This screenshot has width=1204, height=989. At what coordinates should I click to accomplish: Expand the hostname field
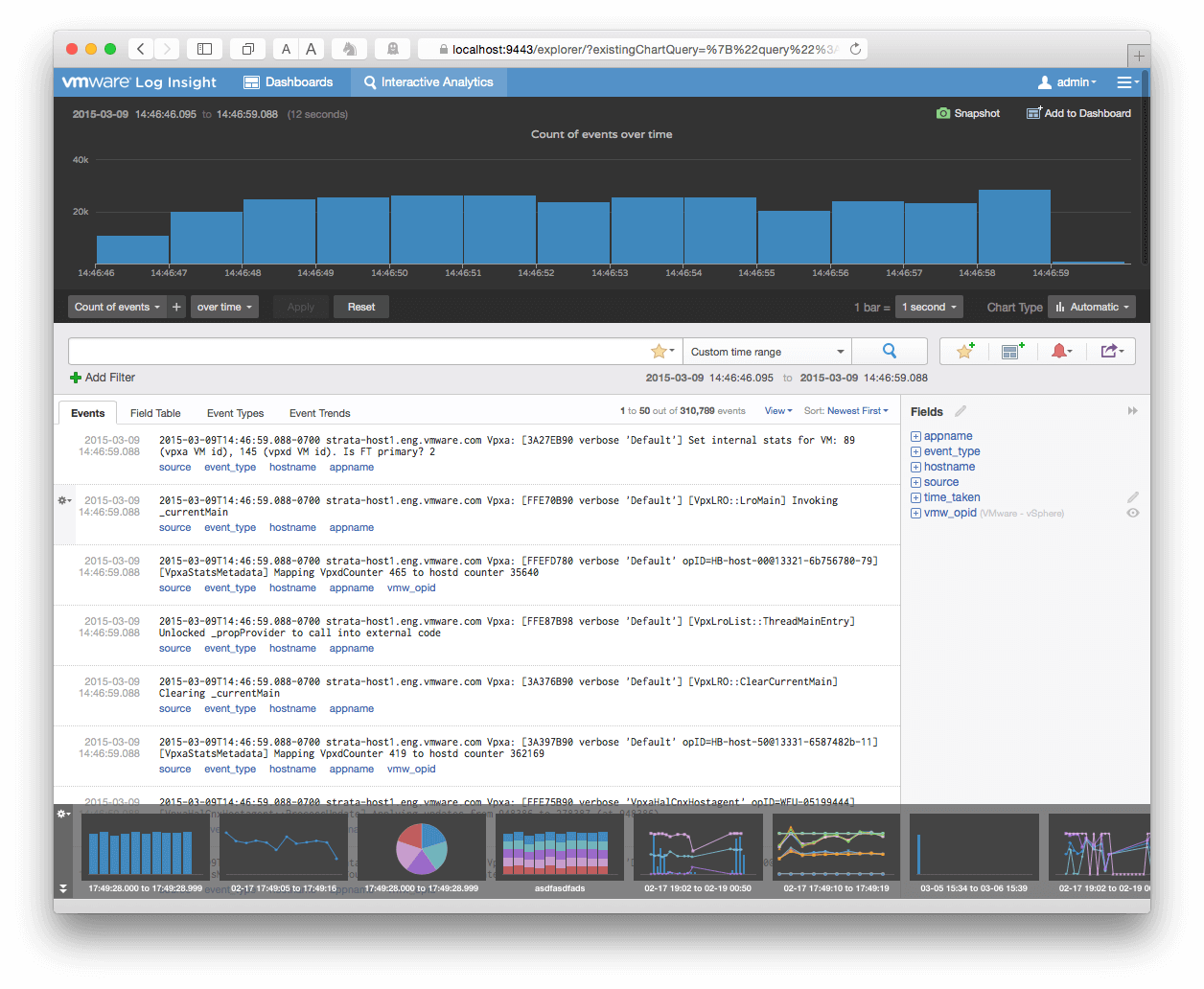[x=915, y=467]
